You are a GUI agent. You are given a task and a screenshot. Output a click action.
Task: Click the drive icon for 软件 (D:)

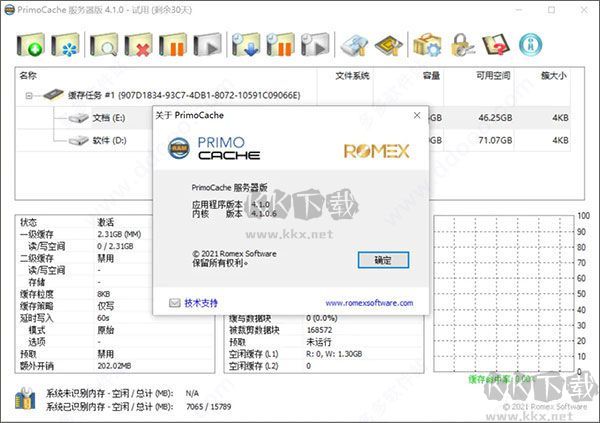pos(78,140)
